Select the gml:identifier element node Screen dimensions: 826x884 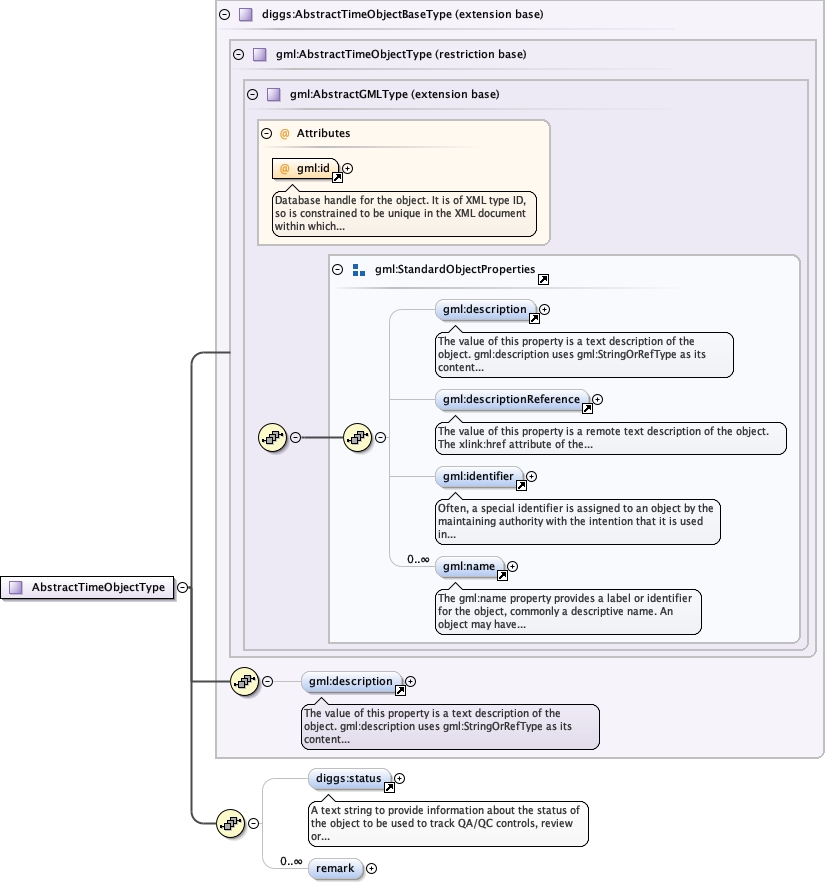[475, 477]
